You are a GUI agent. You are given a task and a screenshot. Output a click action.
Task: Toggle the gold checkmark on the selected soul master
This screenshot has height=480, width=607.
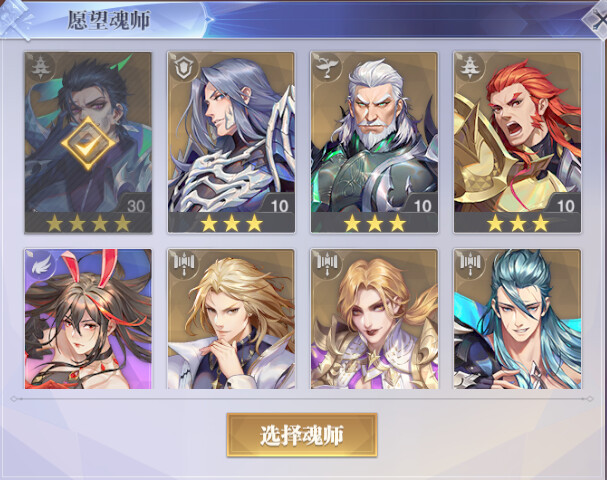[x=88, y=143]
